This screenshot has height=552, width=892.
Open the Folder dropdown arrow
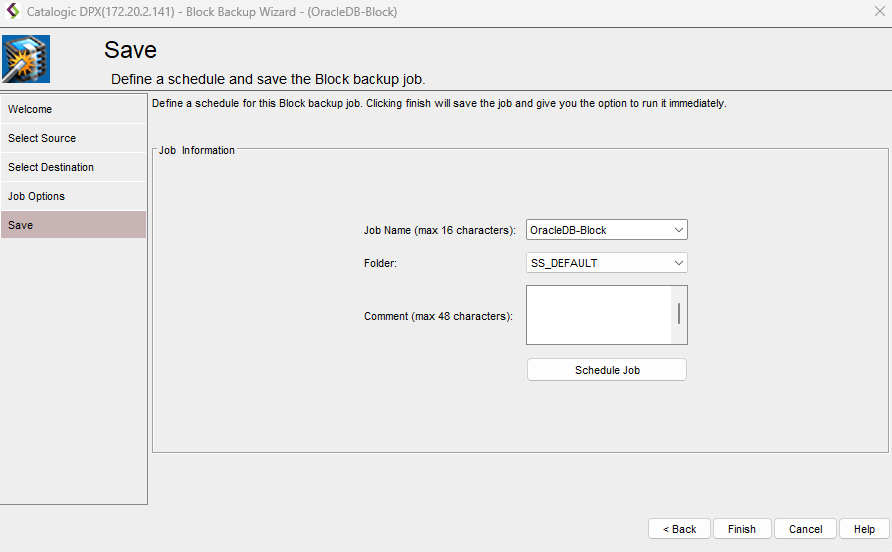(679, 263)
